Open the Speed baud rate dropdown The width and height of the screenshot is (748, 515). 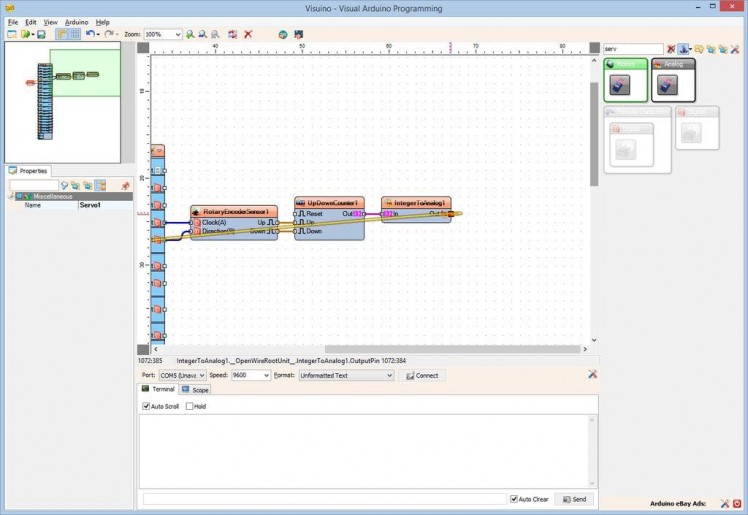(265, 375)
